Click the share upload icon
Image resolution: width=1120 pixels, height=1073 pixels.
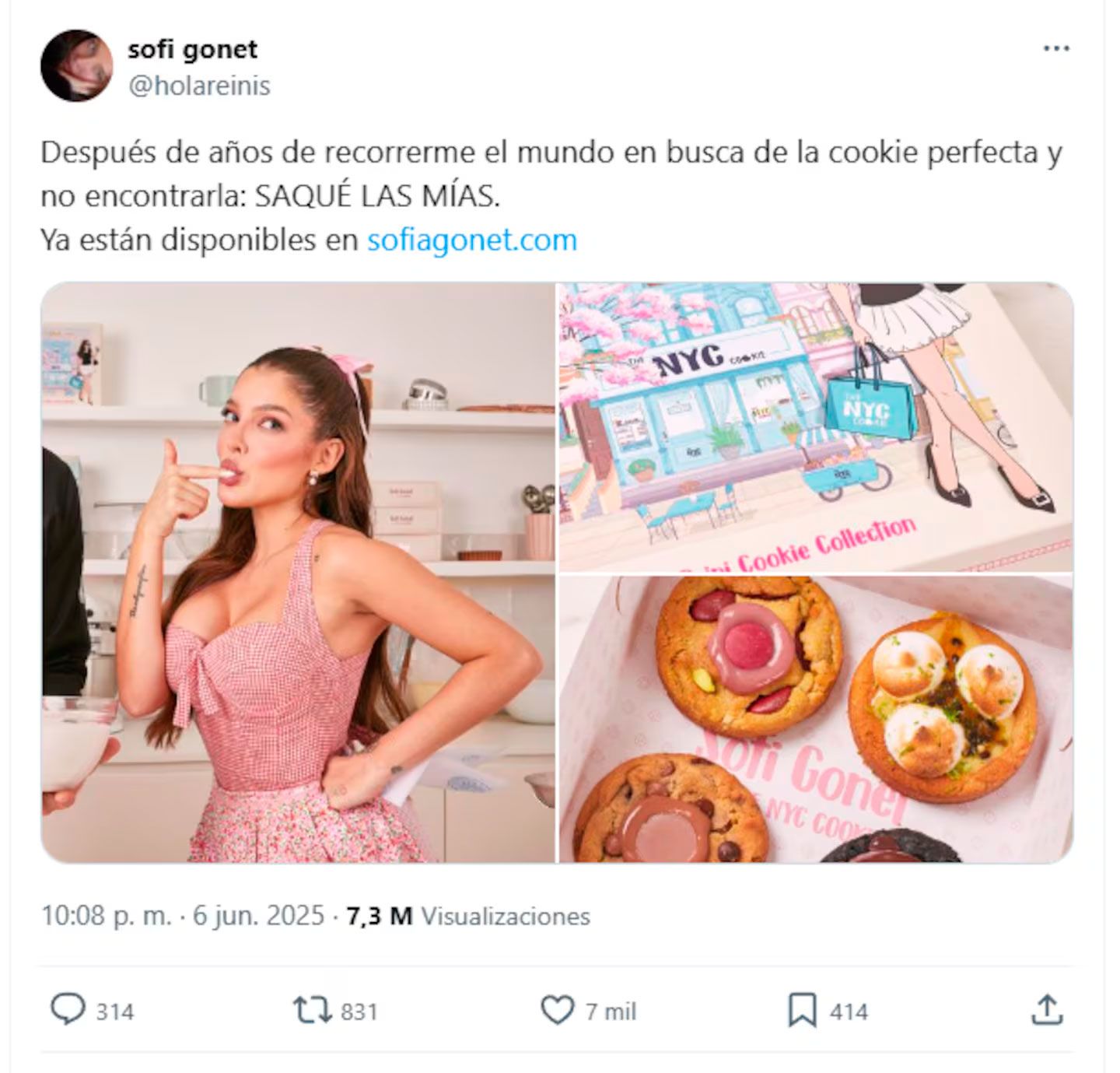[1047, 1010]
